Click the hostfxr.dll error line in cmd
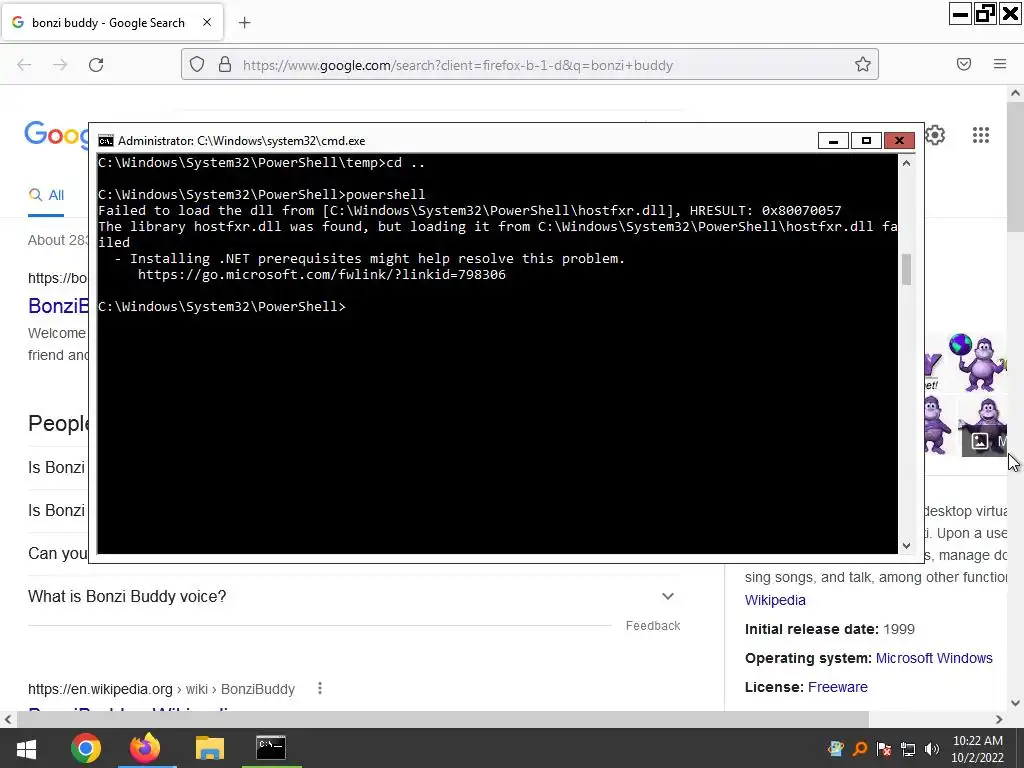1024x768 pixels. (470, 211)
